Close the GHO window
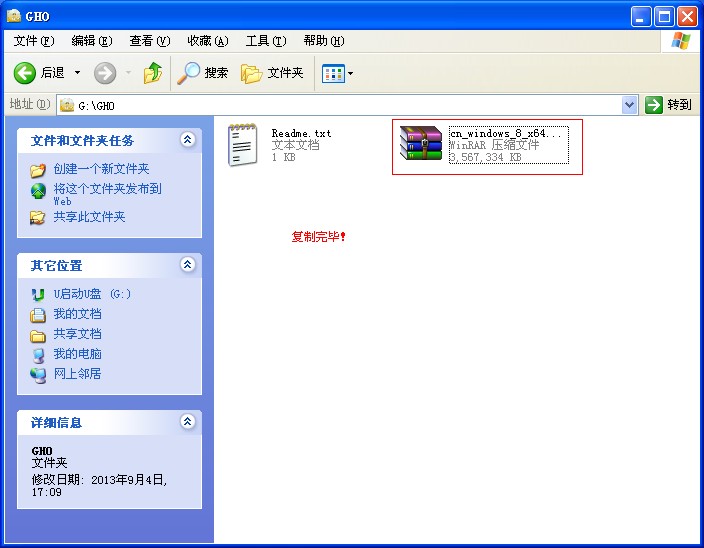Viewport: 704px width, 548px height. click(x=687, y=17)
